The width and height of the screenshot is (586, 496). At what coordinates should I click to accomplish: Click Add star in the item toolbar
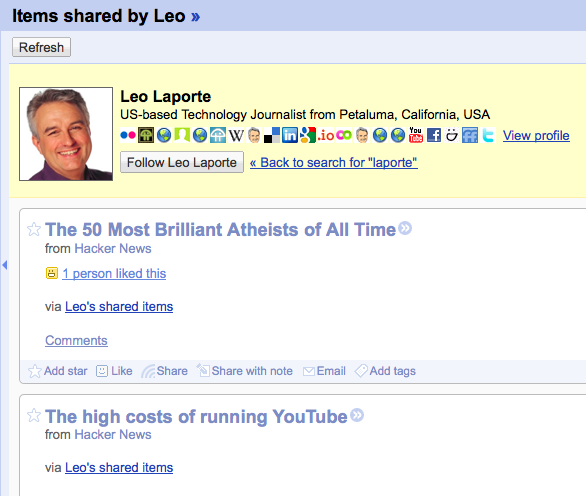tap(58, 371)
